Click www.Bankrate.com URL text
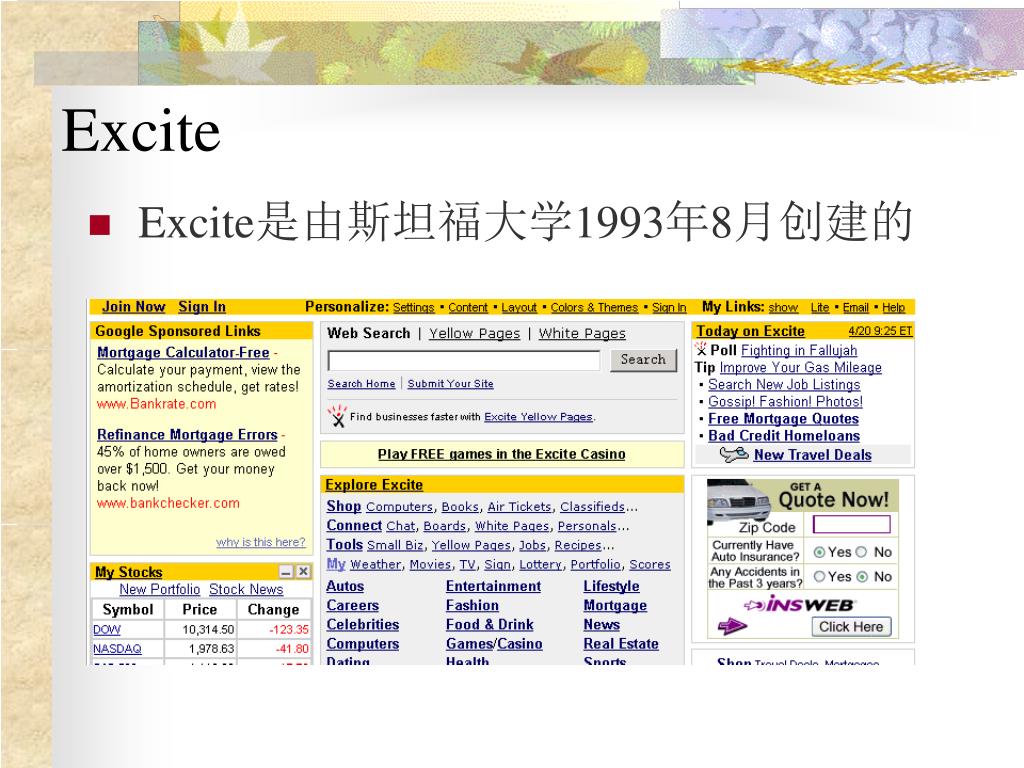This screenshot has width=1024, height=768. tap(156, 404)
